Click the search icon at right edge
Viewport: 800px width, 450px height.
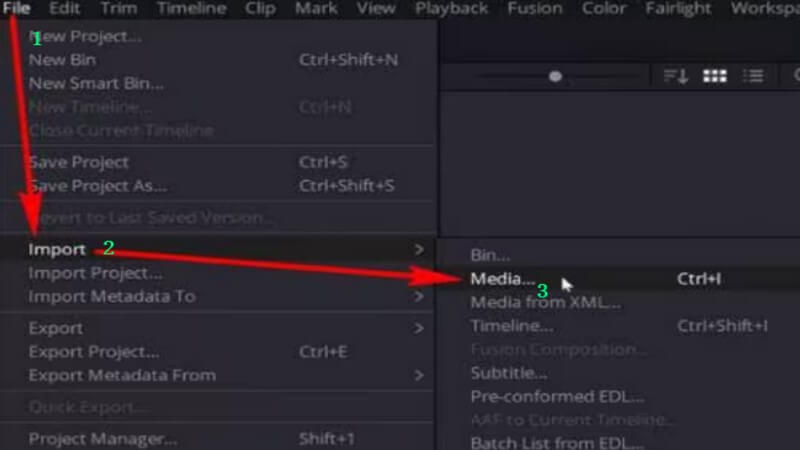pos(795,76)
